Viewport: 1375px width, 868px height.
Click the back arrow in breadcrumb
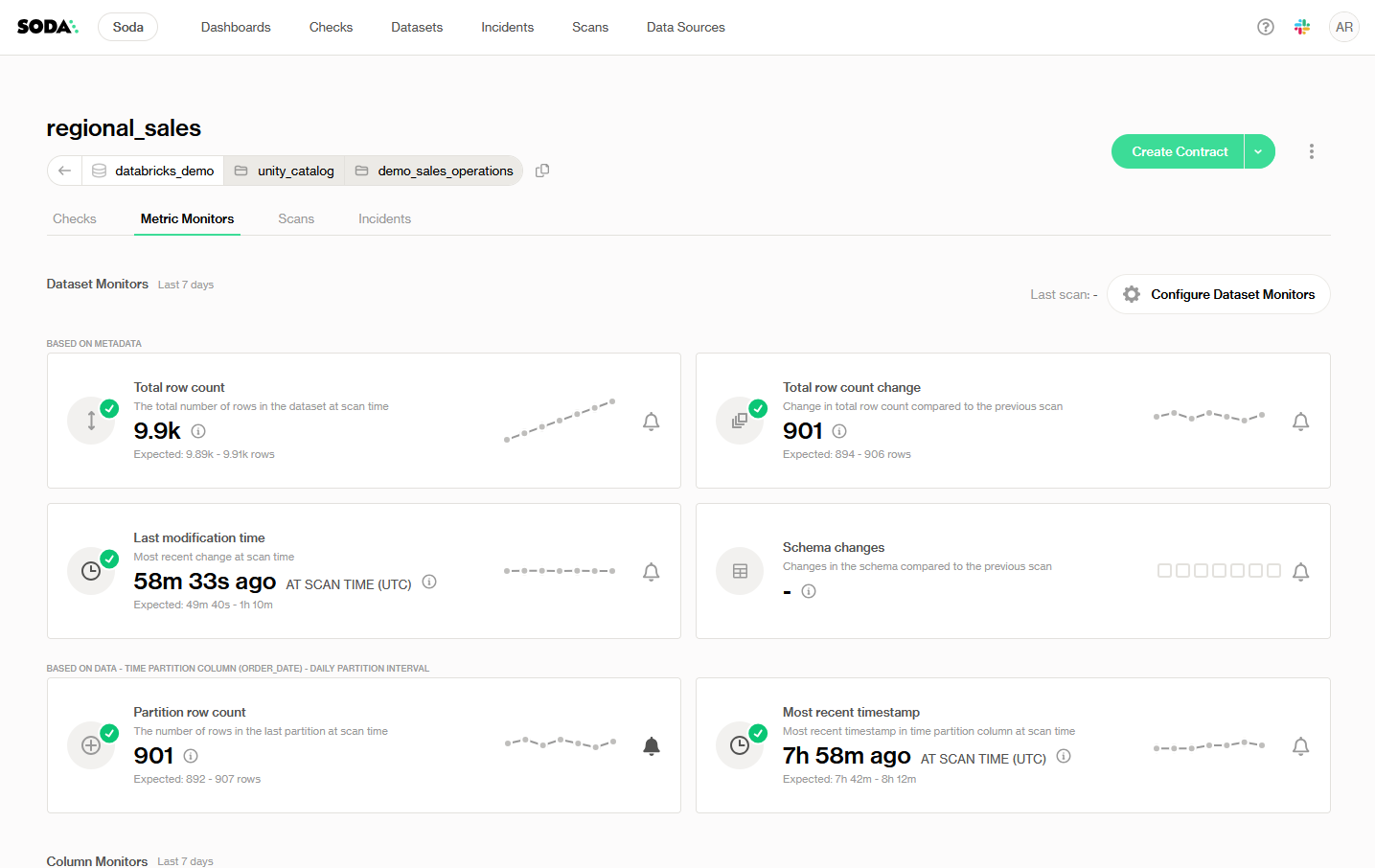pyautogui.click(x=64, y=171)
